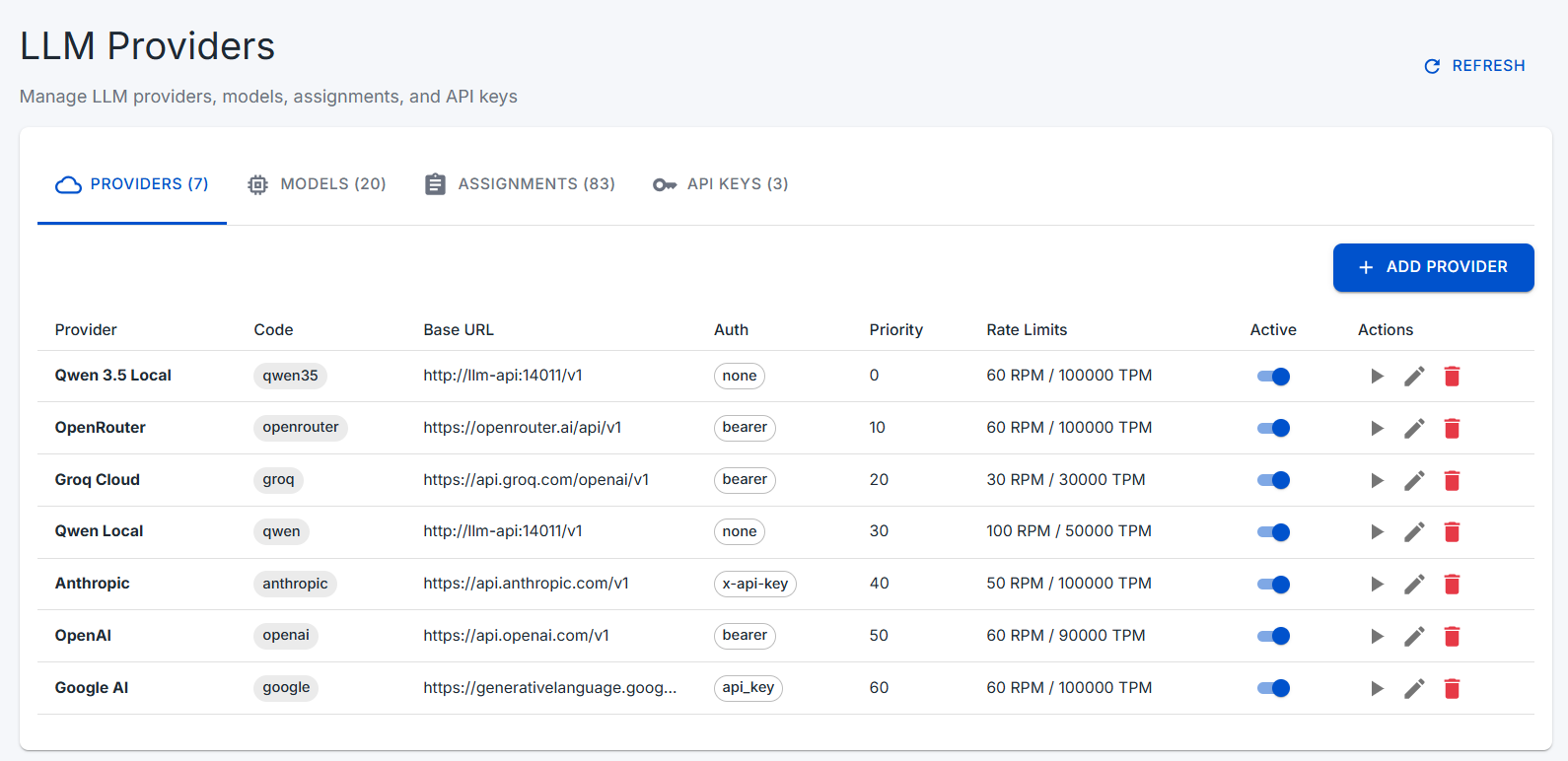This screenshot has width=1568, height=761.
Task: Toggle Qwen 3.5 Local active switch
Action: [1273, 377]
